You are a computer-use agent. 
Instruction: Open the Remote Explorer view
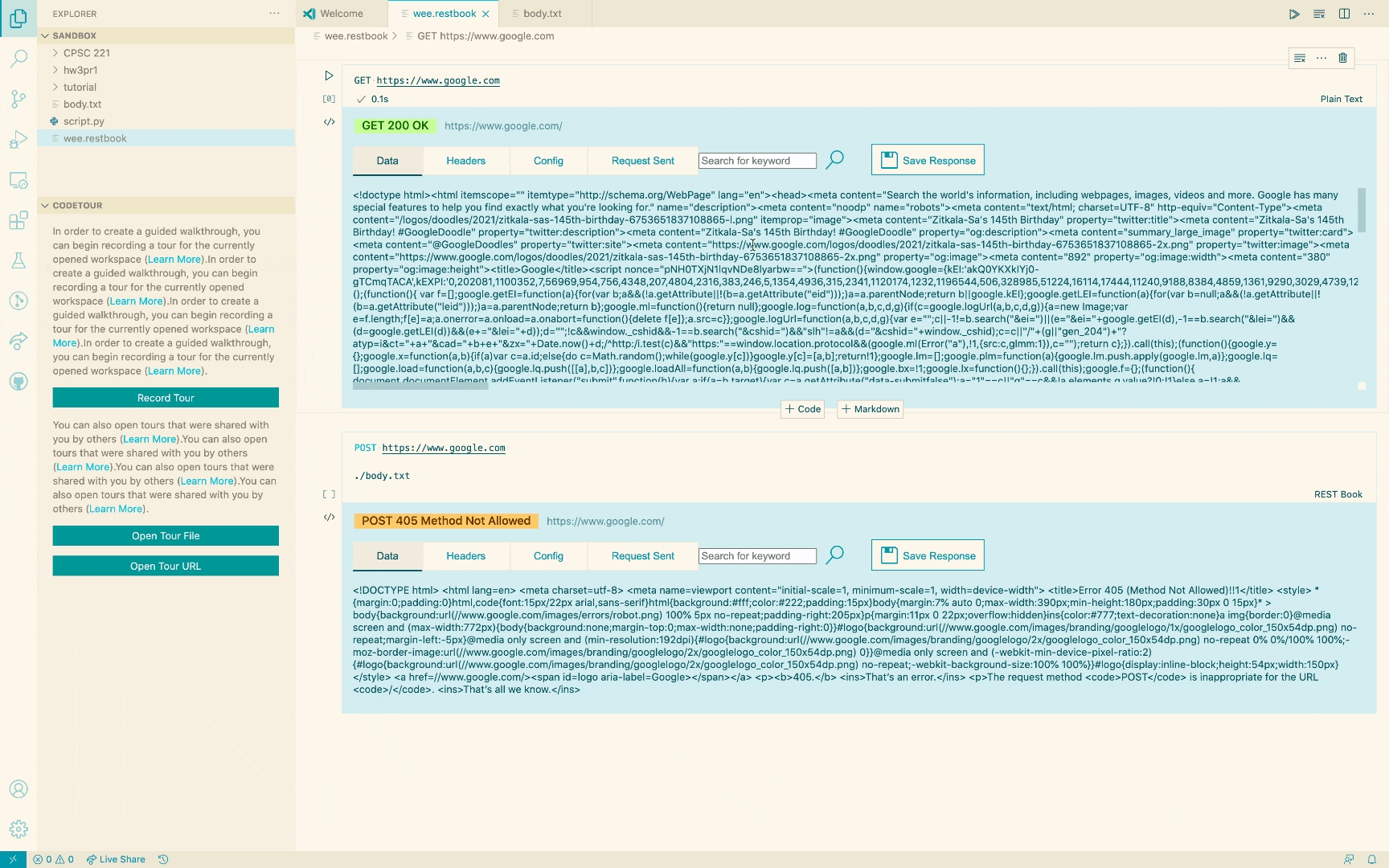(x=18, y=181)
